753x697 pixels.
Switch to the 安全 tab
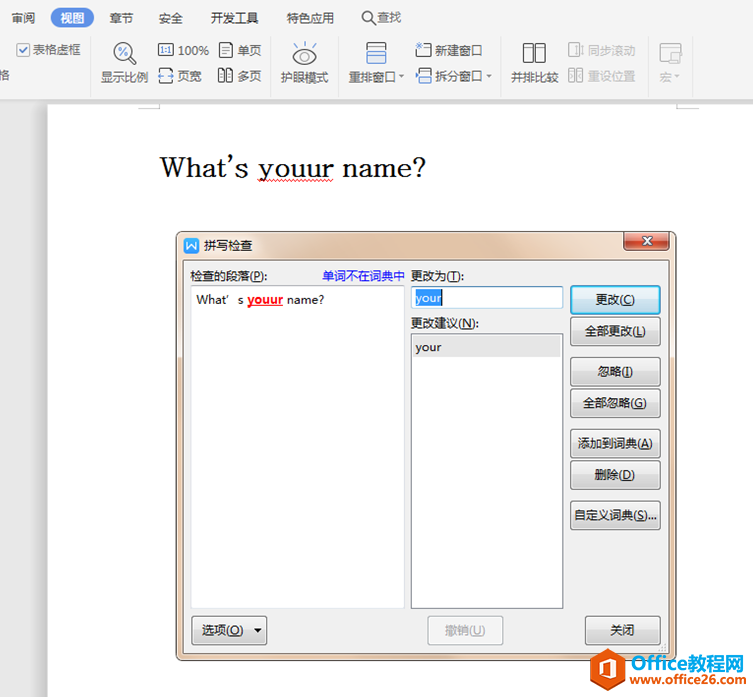[170, 18]
